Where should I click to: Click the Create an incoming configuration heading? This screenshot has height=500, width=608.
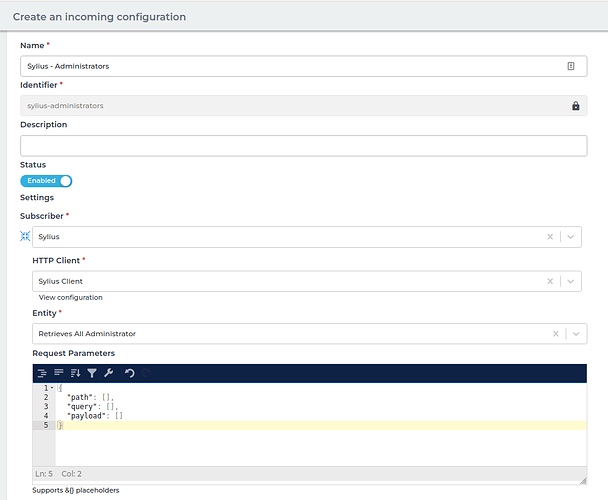click(x=99, y=17)
